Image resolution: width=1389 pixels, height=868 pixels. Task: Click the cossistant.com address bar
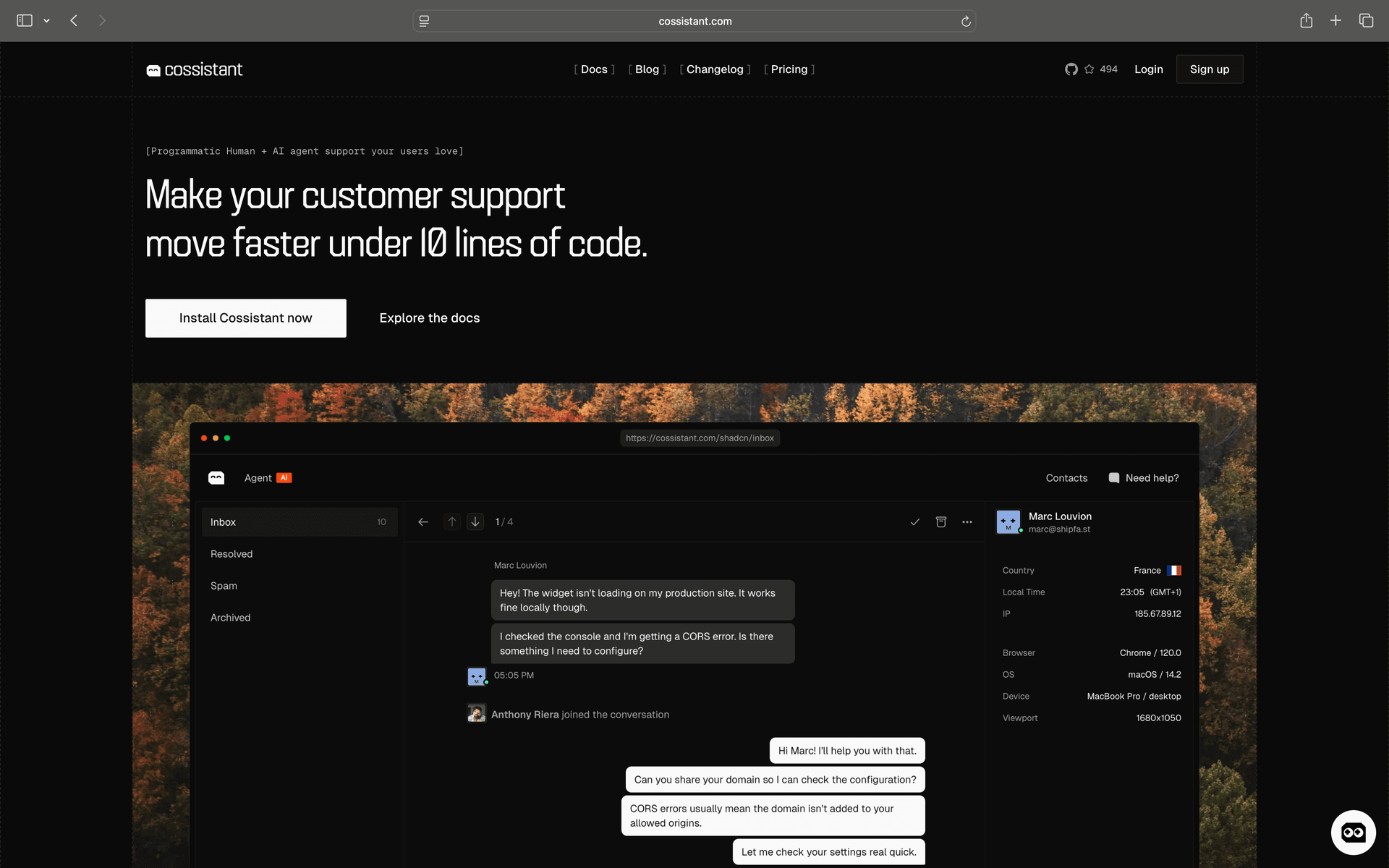coord(694,21)
